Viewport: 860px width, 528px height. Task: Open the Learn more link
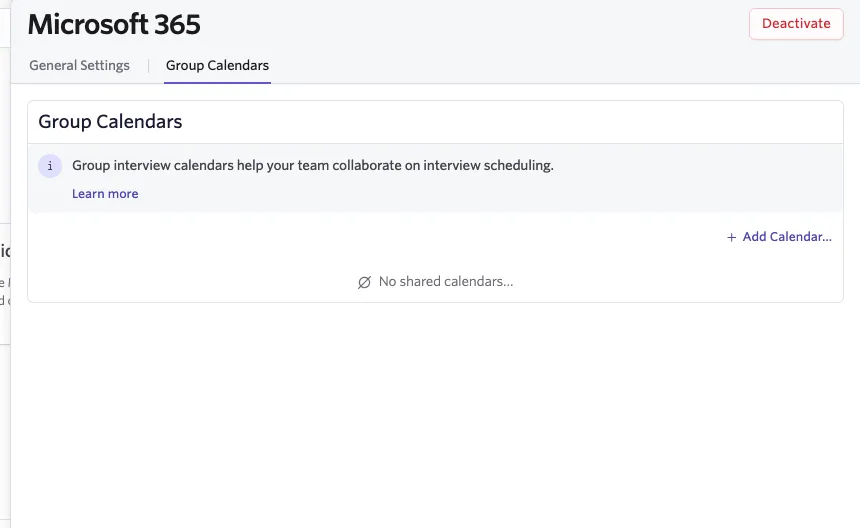(105, 194)
